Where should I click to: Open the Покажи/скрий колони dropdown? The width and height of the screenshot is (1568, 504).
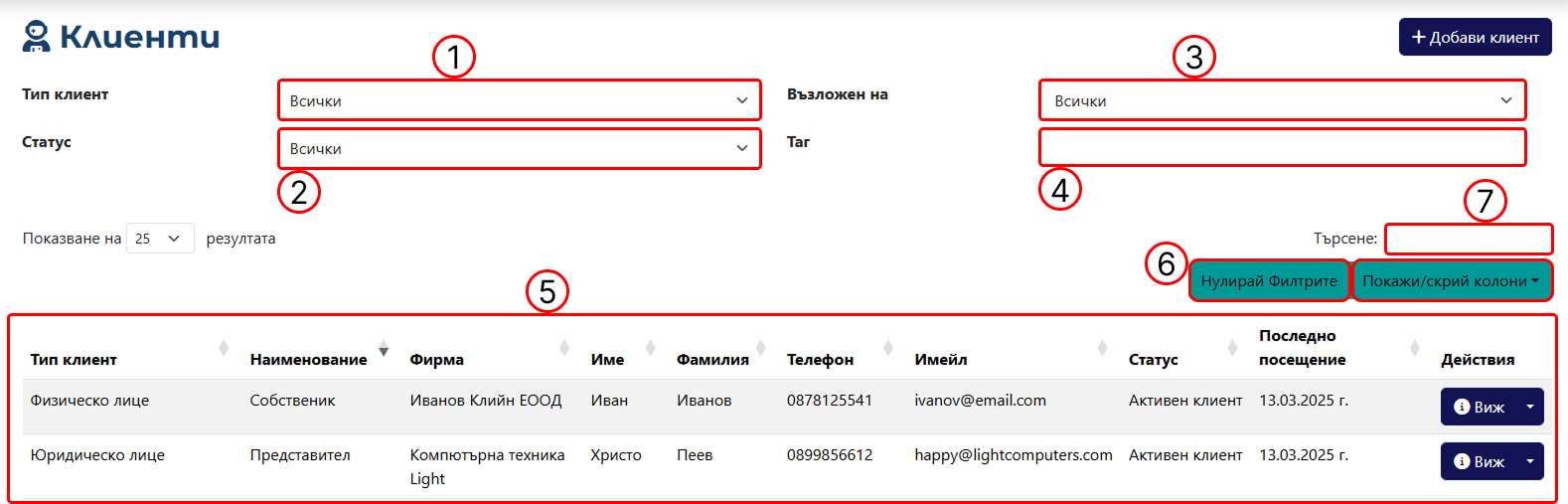pyautogui.click(x=1451, y=280)
